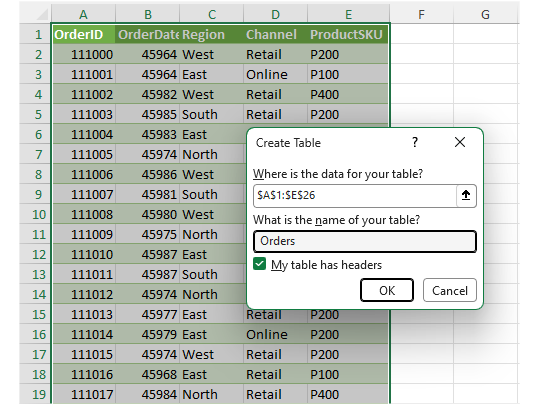Cancel the Create Table dialog
The width and height of the screenshot is (540, 405).
click(x=450, y=290)
